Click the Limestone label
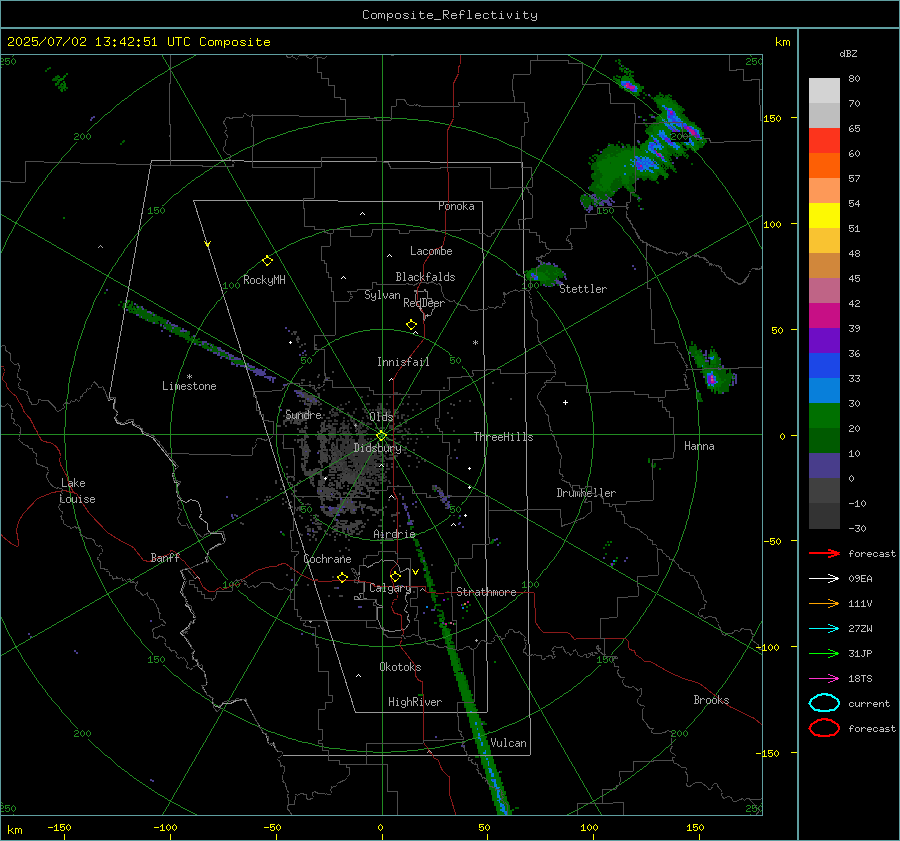Image resolution: width=900 pixels, height=841 pixels. pos(189,386)
